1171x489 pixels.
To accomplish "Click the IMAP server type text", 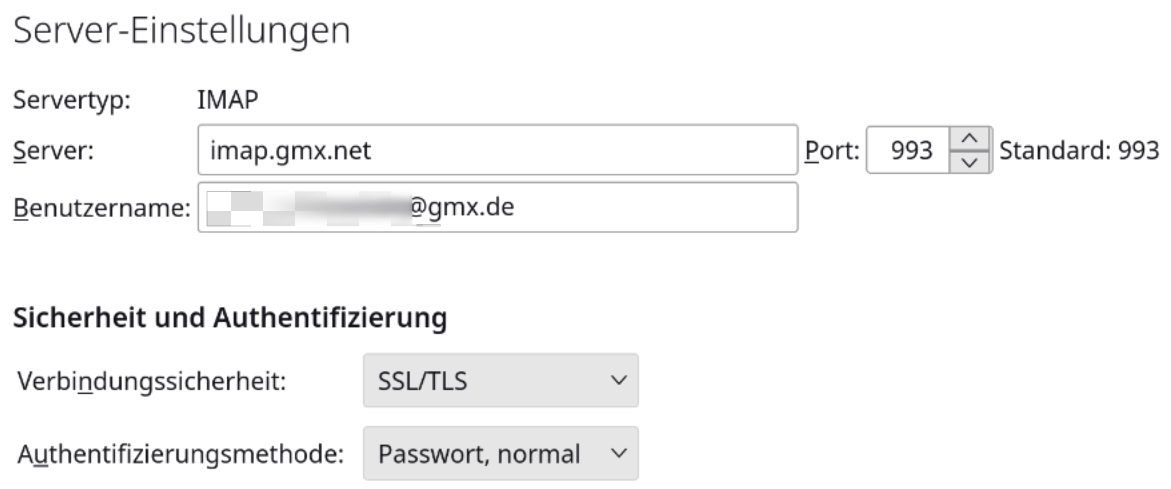I will pyautogui.click(x=223, y=99).
